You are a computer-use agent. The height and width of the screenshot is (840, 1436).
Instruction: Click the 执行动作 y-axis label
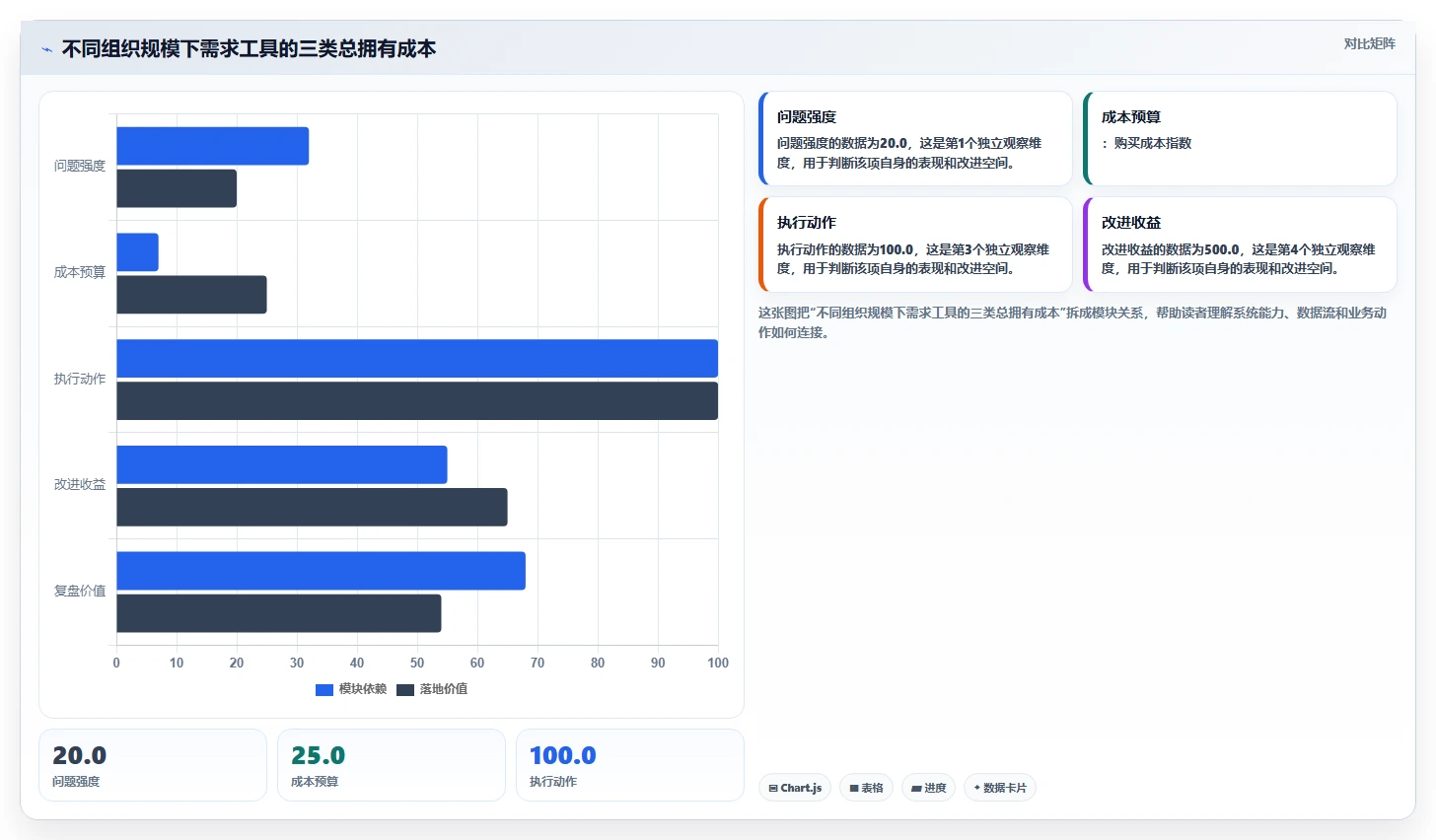point(80,379)
